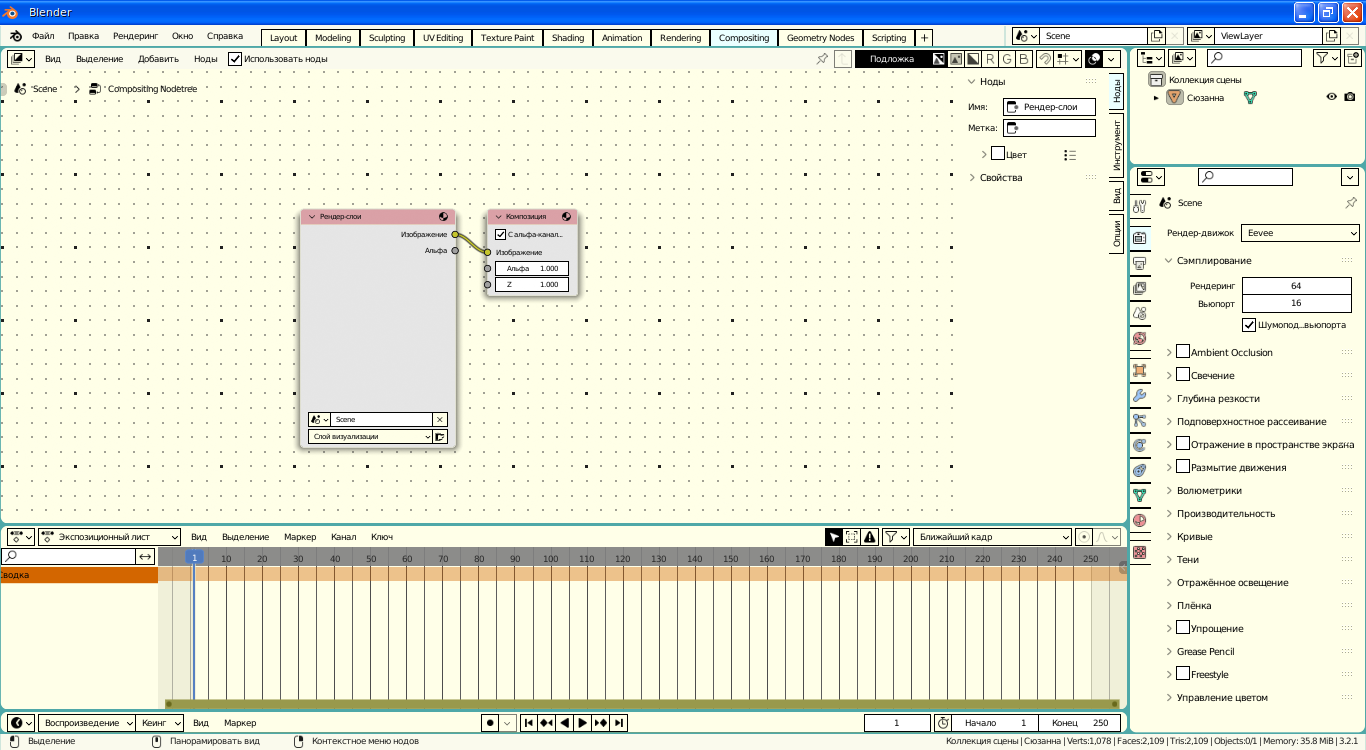Viewport: 1366px width, 750px height.
Task: Click the Рендеринг samples field showing 64
Action: click(1296, 286)
